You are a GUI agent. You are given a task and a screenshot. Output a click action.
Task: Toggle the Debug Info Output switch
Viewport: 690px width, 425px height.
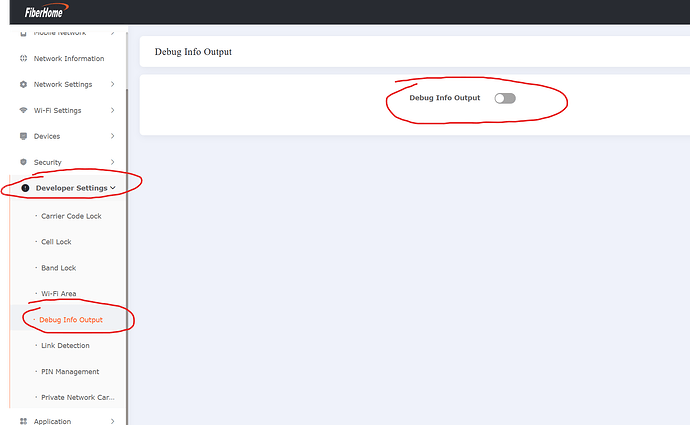pyautogui.click(x=505, y=98)
